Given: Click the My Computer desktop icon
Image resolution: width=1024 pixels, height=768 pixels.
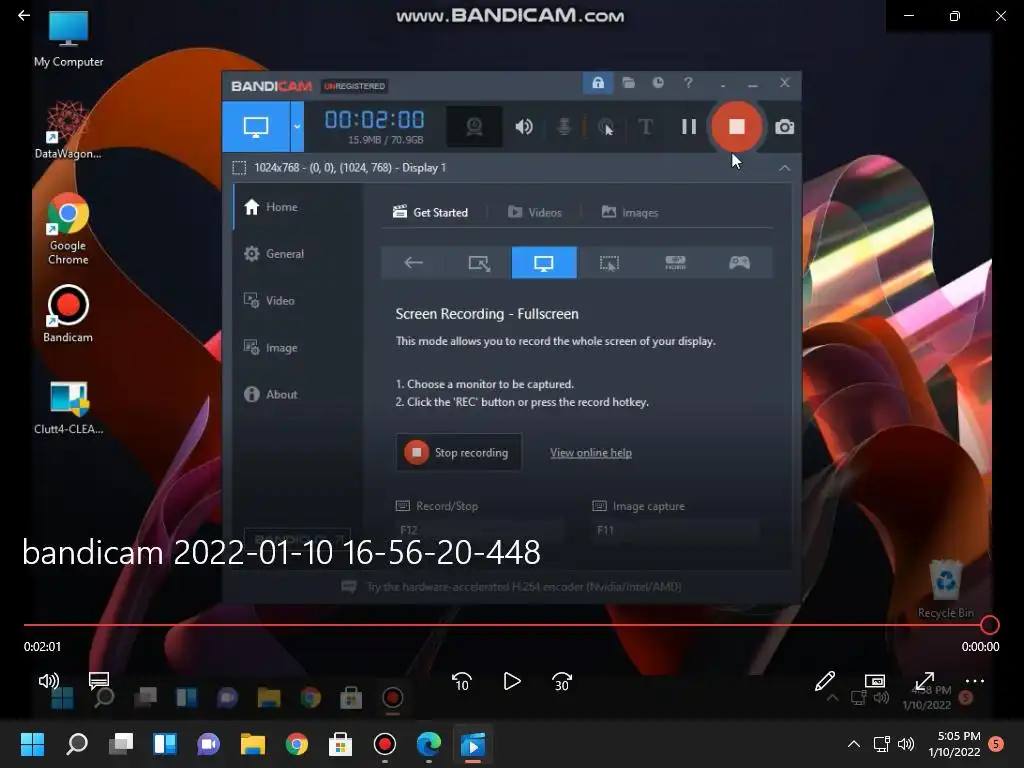Looking at the screenshot, I should [69, 39].
